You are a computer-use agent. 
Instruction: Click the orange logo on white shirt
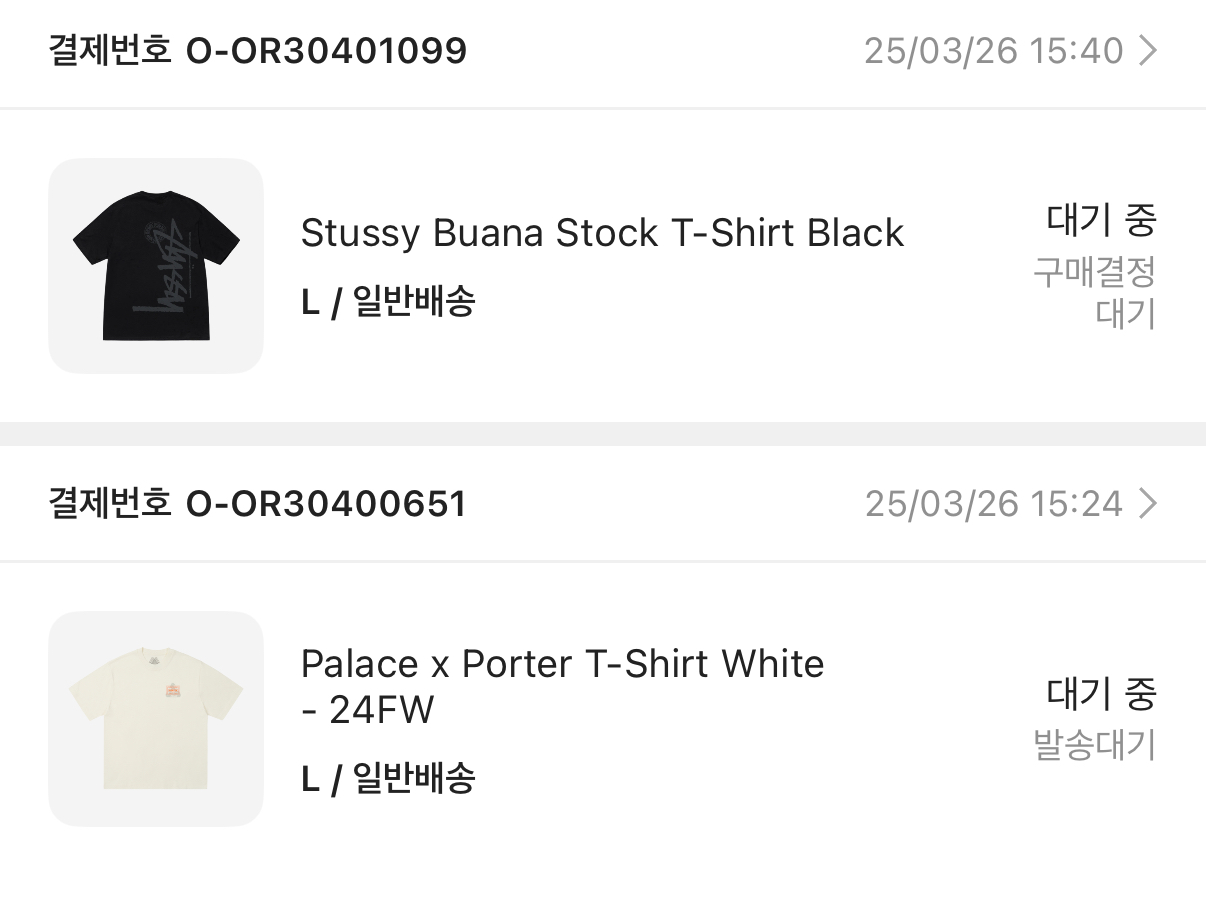click(170, 692)
